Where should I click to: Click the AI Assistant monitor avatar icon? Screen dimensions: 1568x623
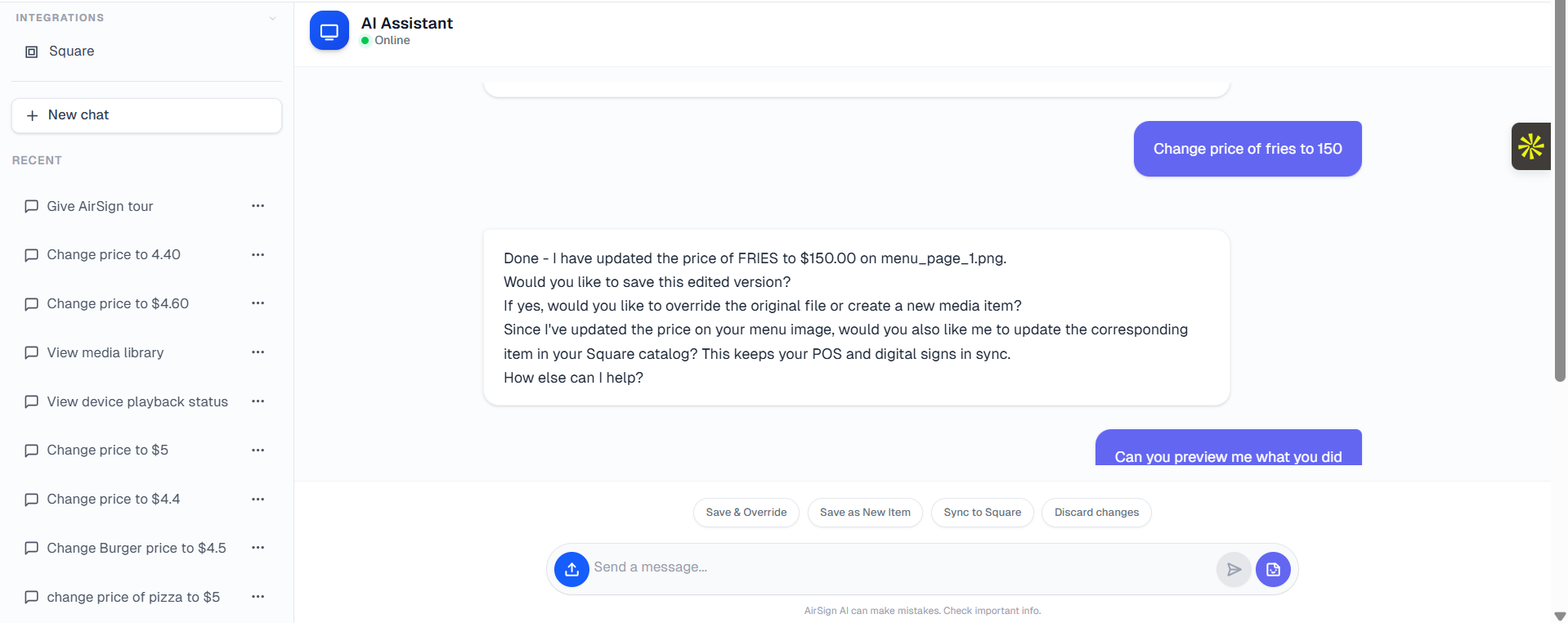pos(329,31)
